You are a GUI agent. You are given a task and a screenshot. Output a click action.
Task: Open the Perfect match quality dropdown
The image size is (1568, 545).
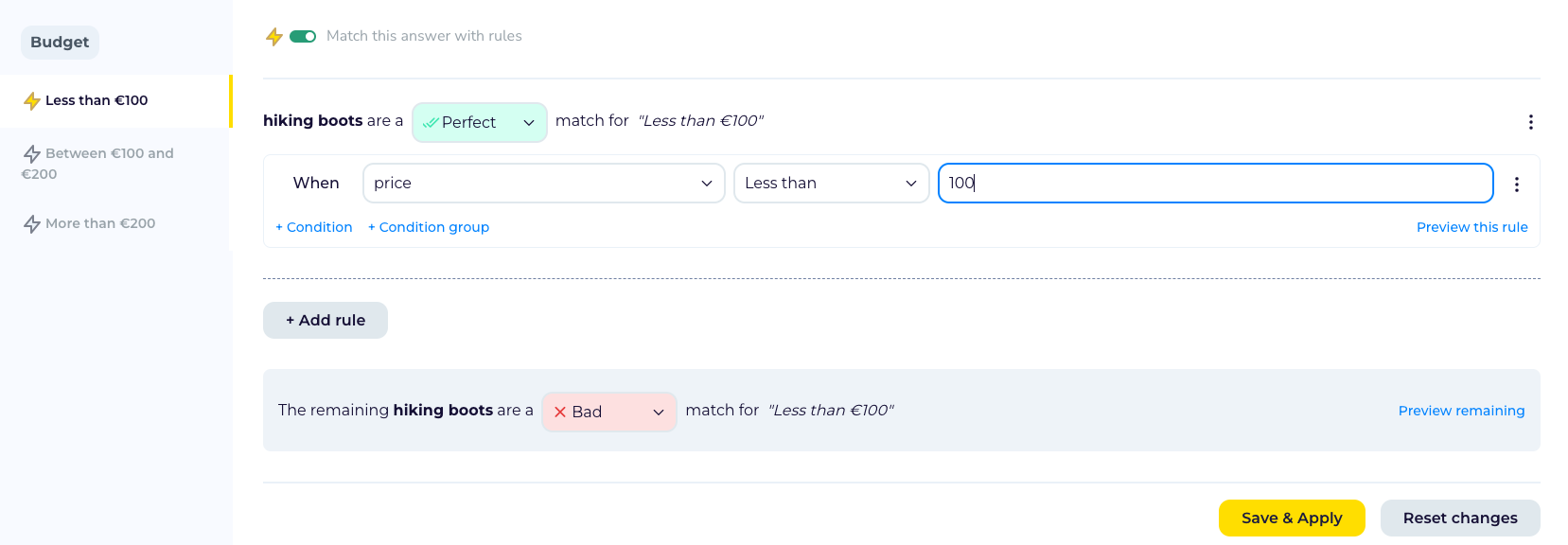480,123
